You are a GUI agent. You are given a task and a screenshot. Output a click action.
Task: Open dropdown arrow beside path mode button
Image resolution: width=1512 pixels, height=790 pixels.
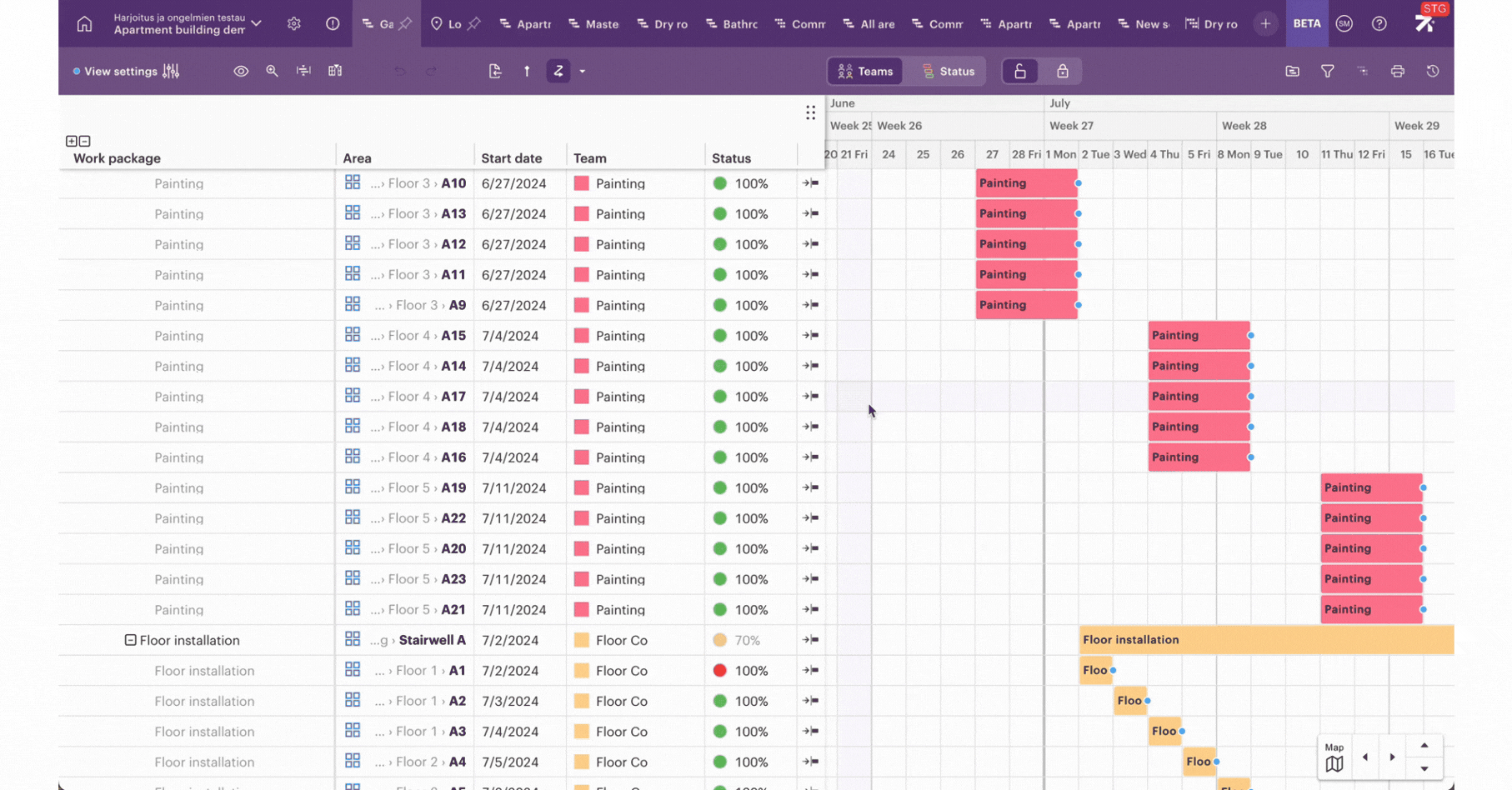click(583, 72)
